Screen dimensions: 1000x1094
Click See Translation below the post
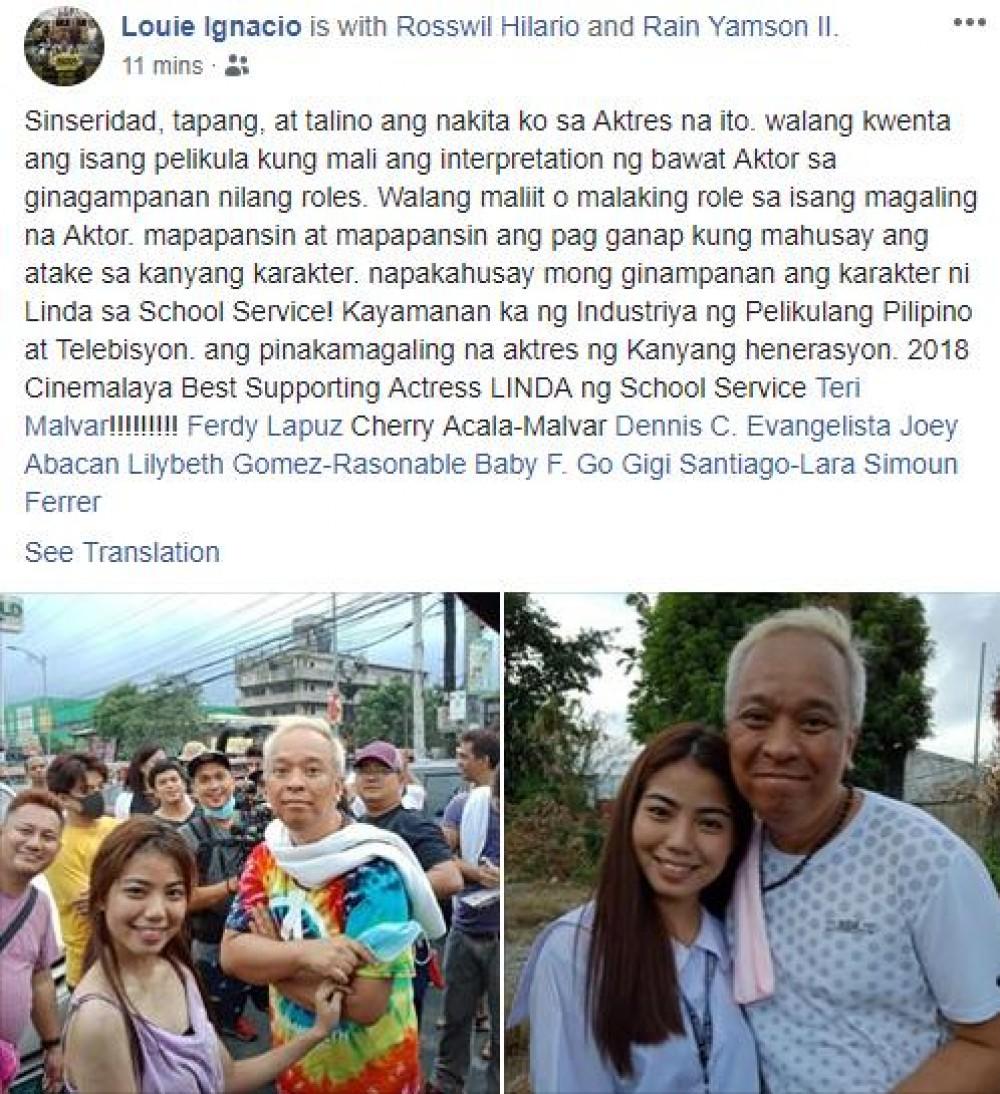122,552
